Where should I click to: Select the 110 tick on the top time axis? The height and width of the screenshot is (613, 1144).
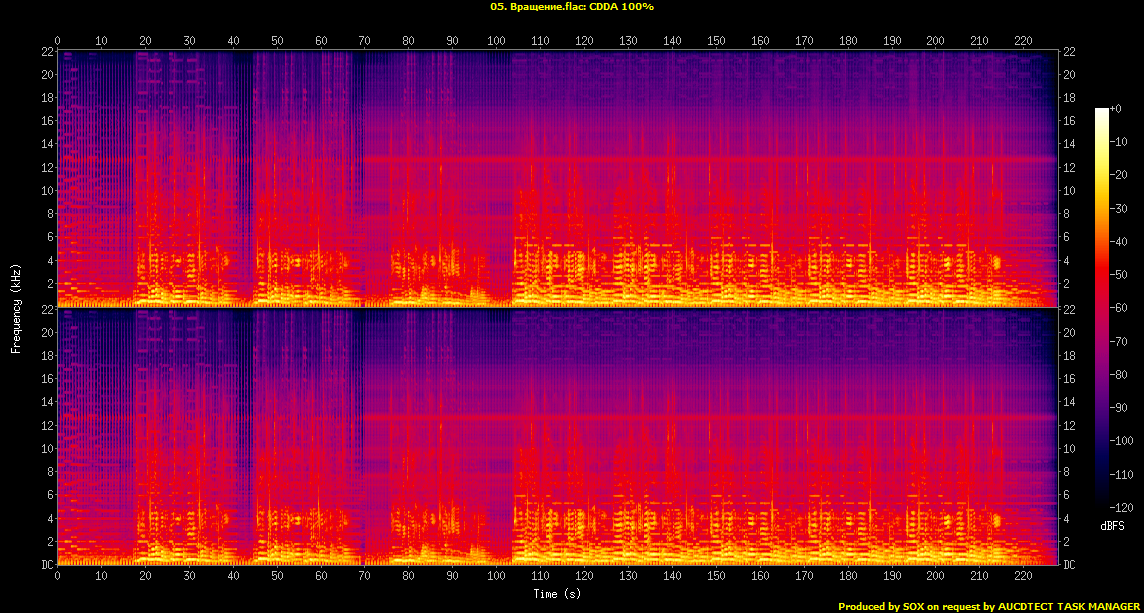(540, 41)
